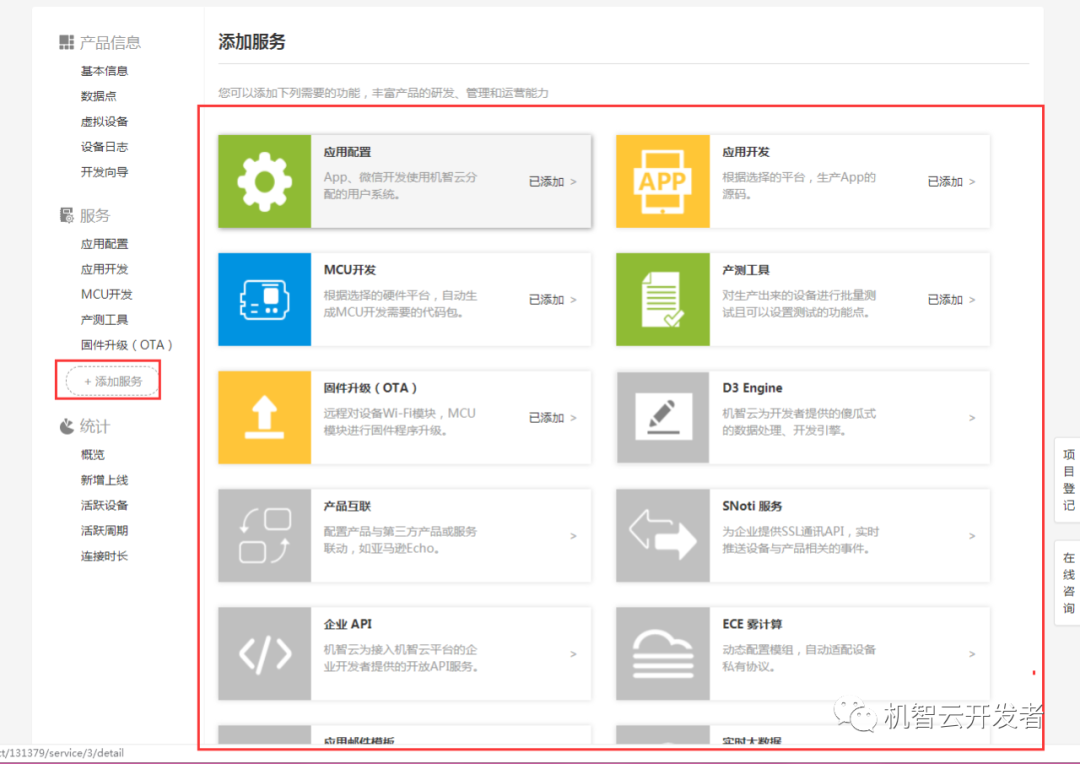Open 活跃设备 statistics in the sidebar

(104, 505)
